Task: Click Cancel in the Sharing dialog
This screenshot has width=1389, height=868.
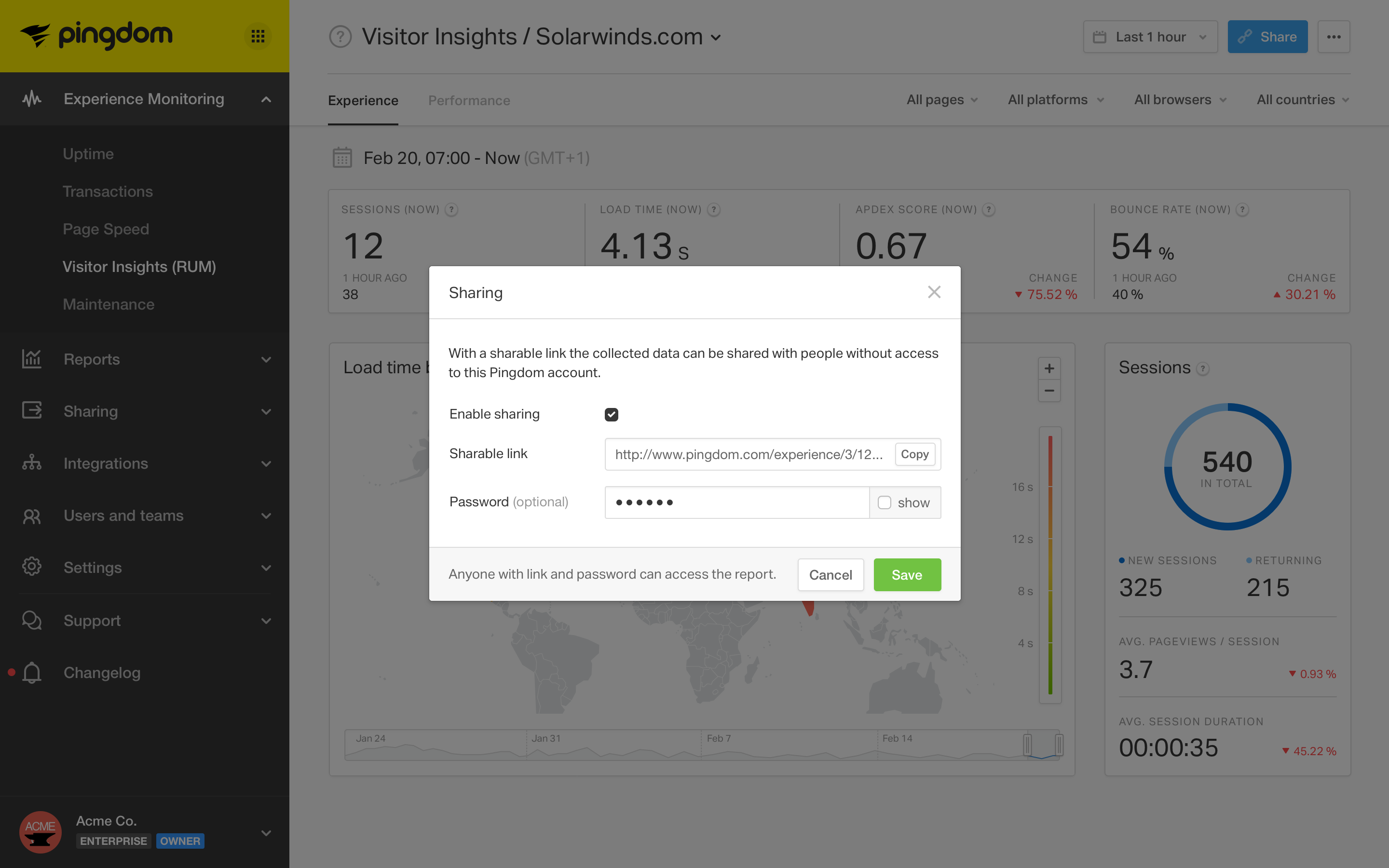Action: pyautogui.click(x=831, y=575)
